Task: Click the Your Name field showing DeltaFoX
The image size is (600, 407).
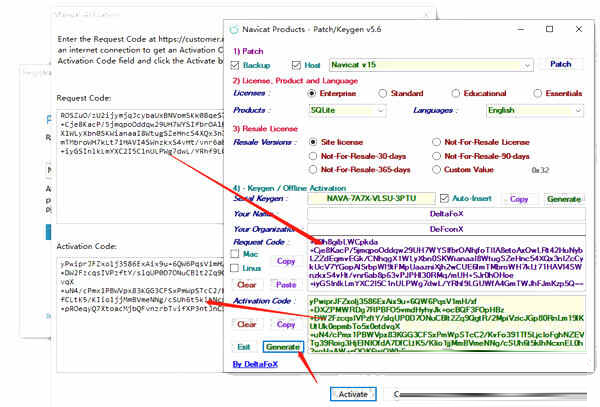Action: [446, 214]
